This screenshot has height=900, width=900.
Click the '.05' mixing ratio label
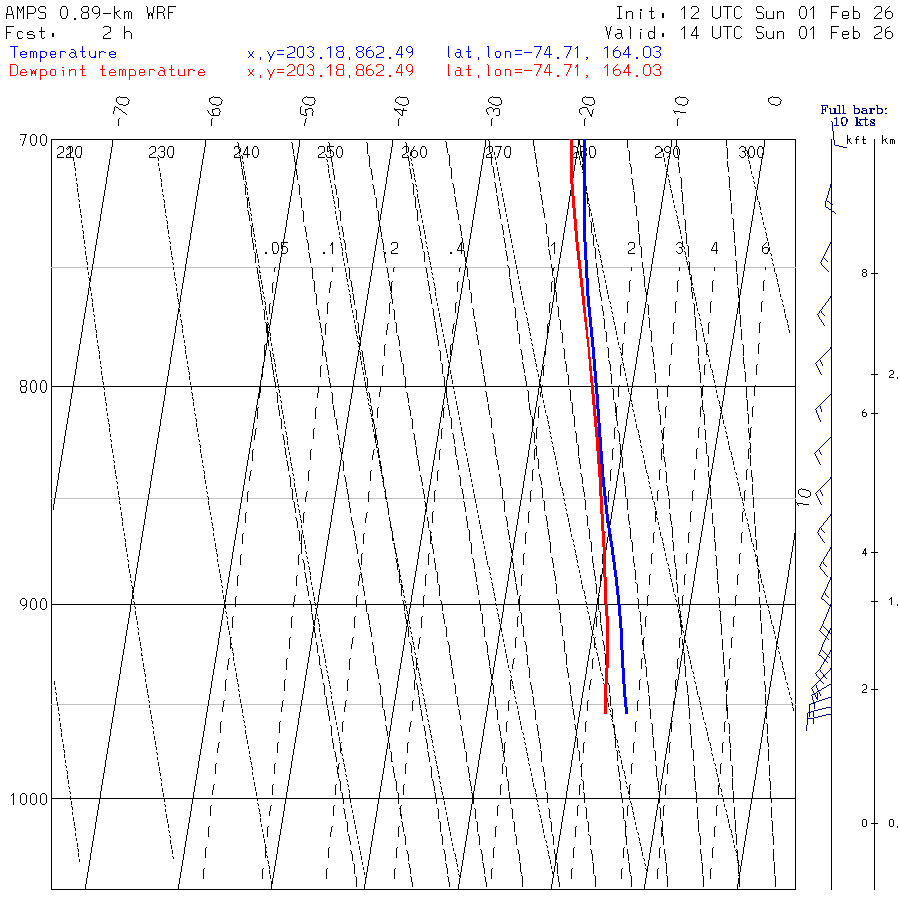pyautogui.click(x=277, y=249)
